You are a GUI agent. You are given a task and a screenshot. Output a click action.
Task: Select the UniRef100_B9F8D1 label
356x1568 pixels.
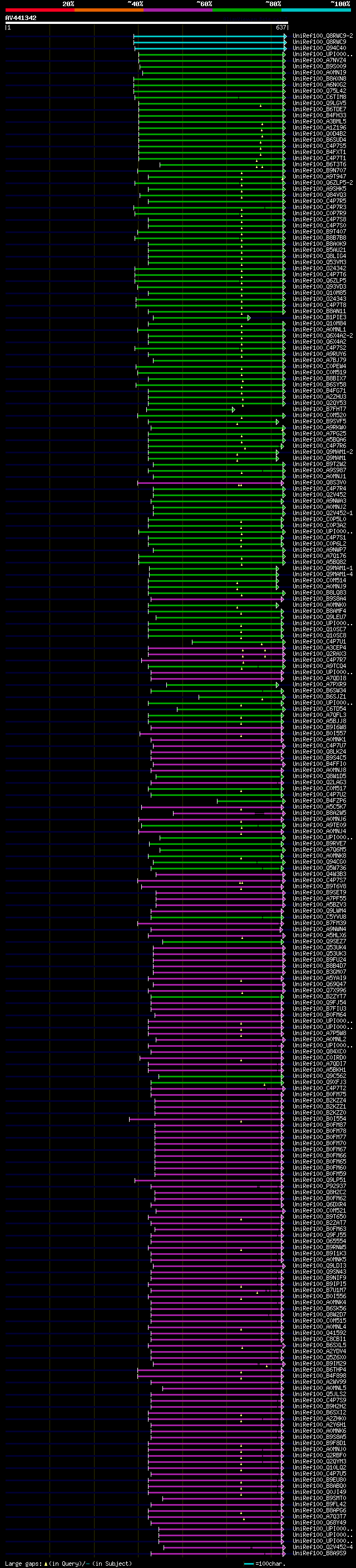click(x=319, y=1443)
